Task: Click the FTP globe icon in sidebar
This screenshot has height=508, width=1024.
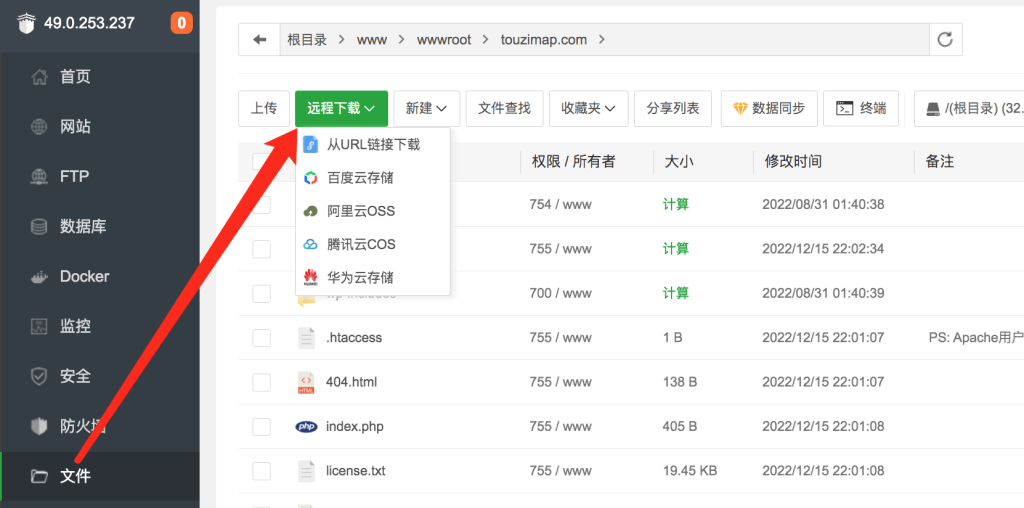Action: click(x=39, y=176)
